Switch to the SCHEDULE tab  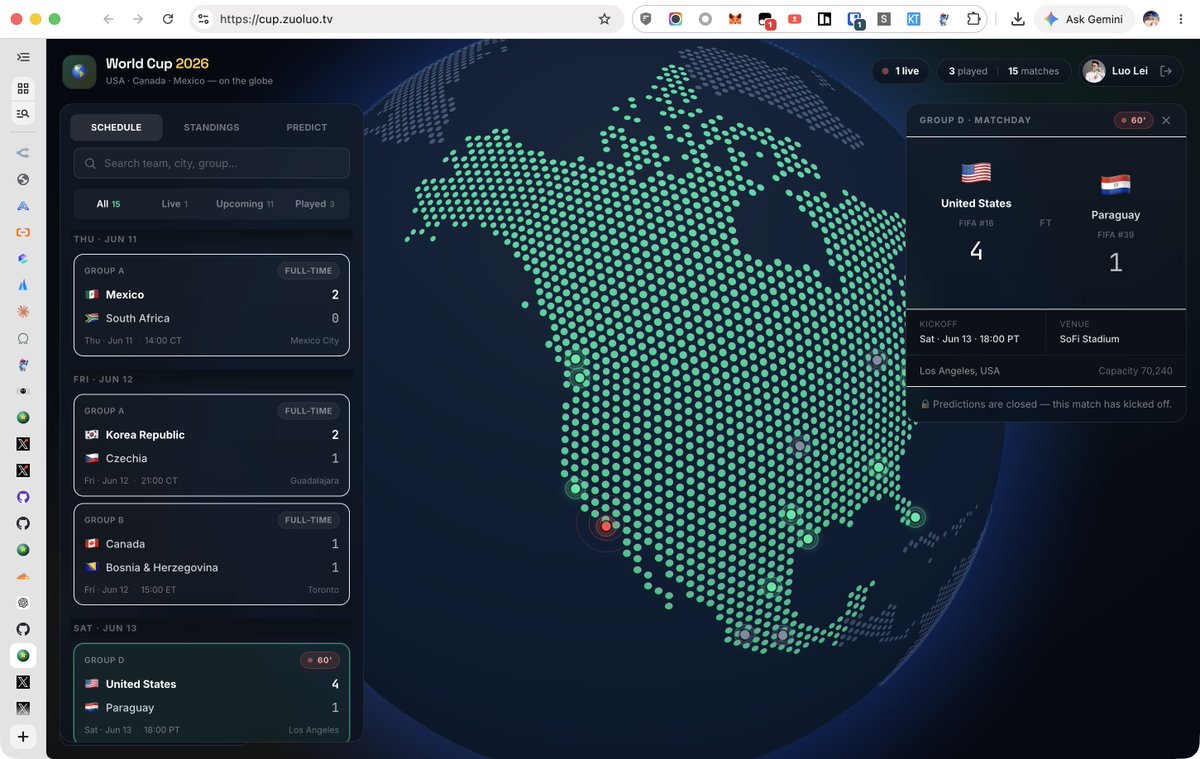pos(116,127)
